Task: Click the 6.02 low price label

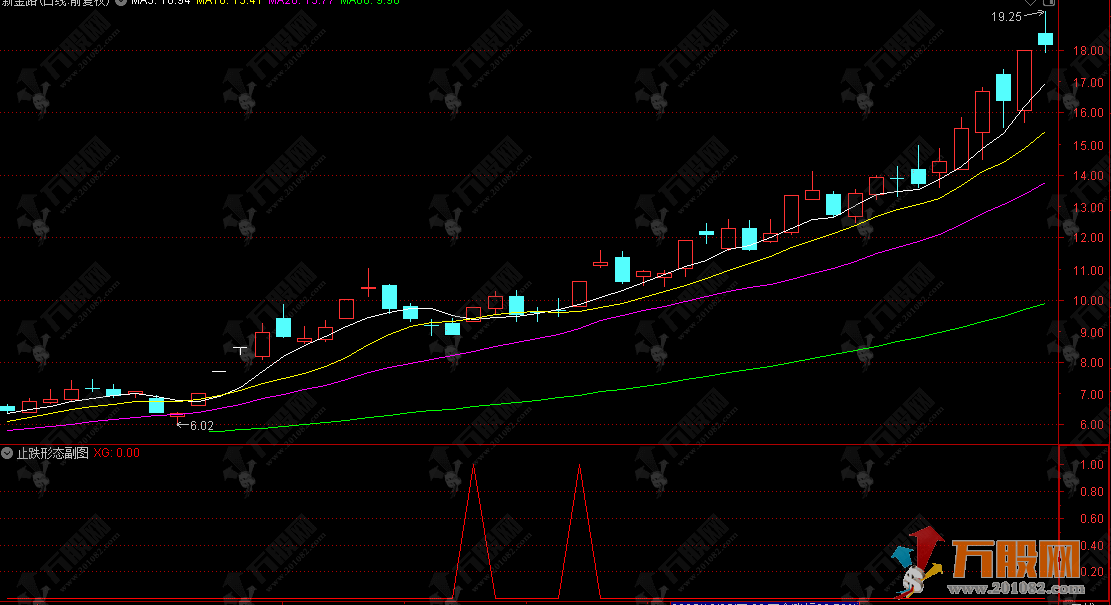Action: pos(202,426)
